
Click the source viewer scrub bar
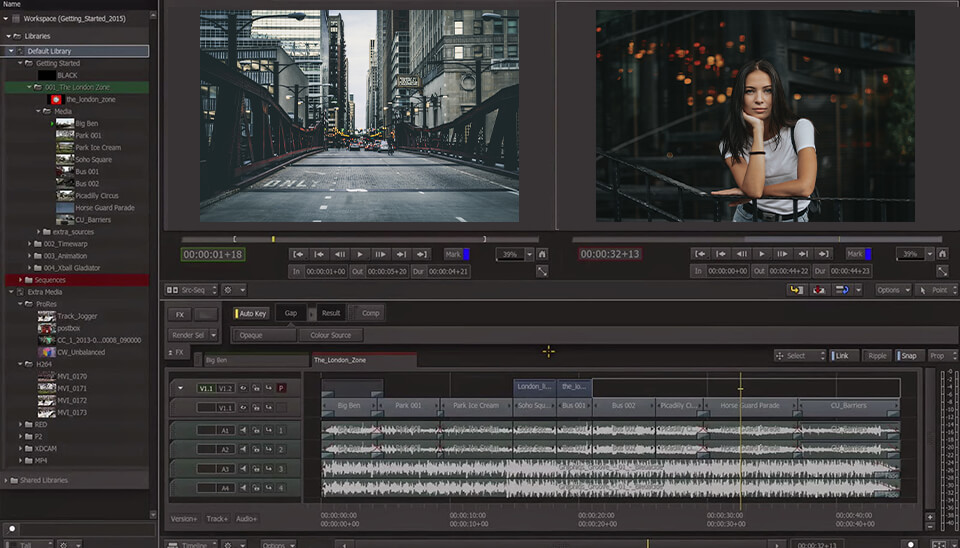pos(360,239)
